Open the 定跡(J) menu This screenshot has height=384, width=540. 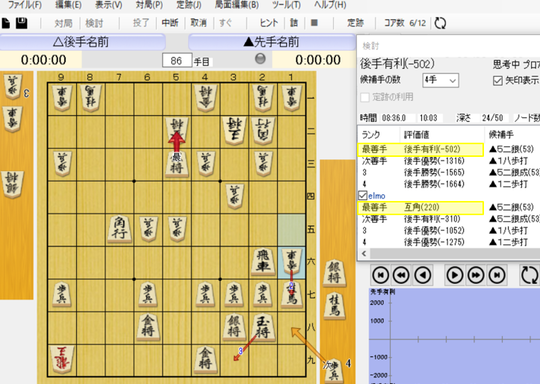pos(189,5)
